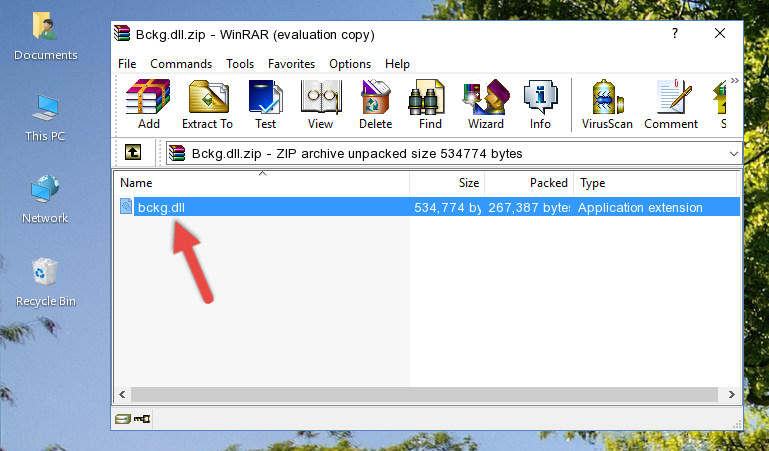Select the Recycle Bin desktop icon

tap(46, 283)
